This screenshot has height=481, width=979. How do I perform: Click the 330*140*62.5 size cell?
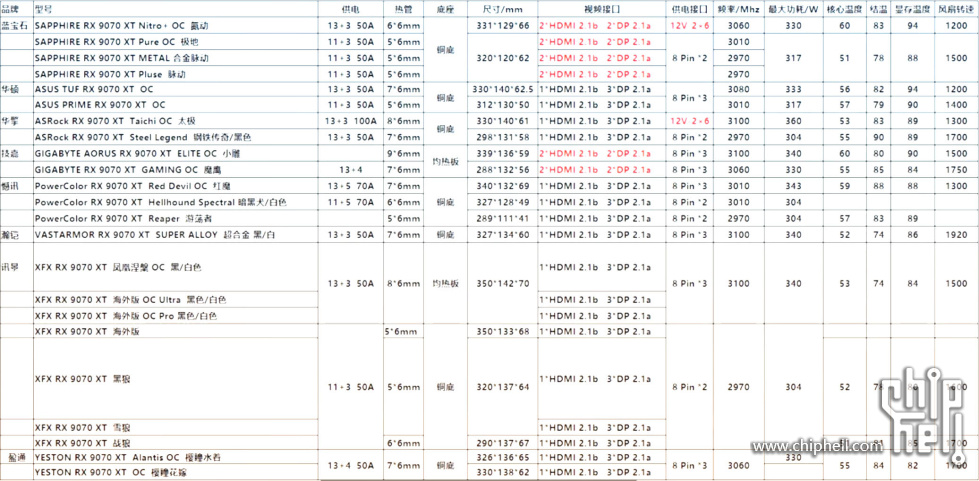point(503,89)
